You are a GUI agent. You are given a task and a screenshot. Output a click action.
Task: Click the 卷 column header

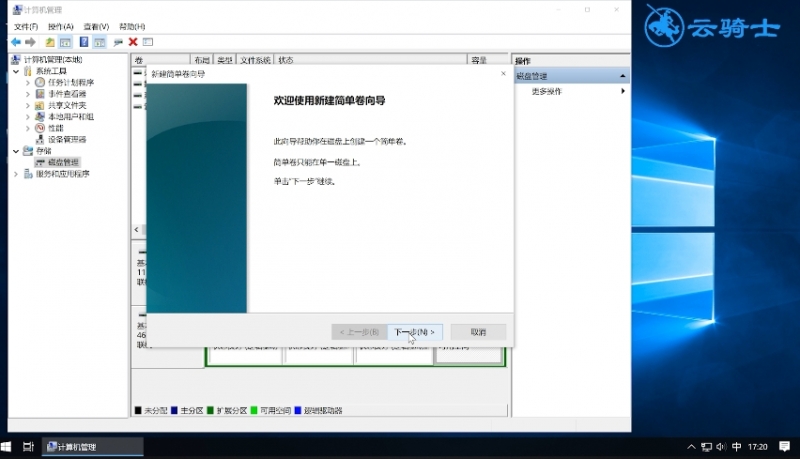click(161, 60)
